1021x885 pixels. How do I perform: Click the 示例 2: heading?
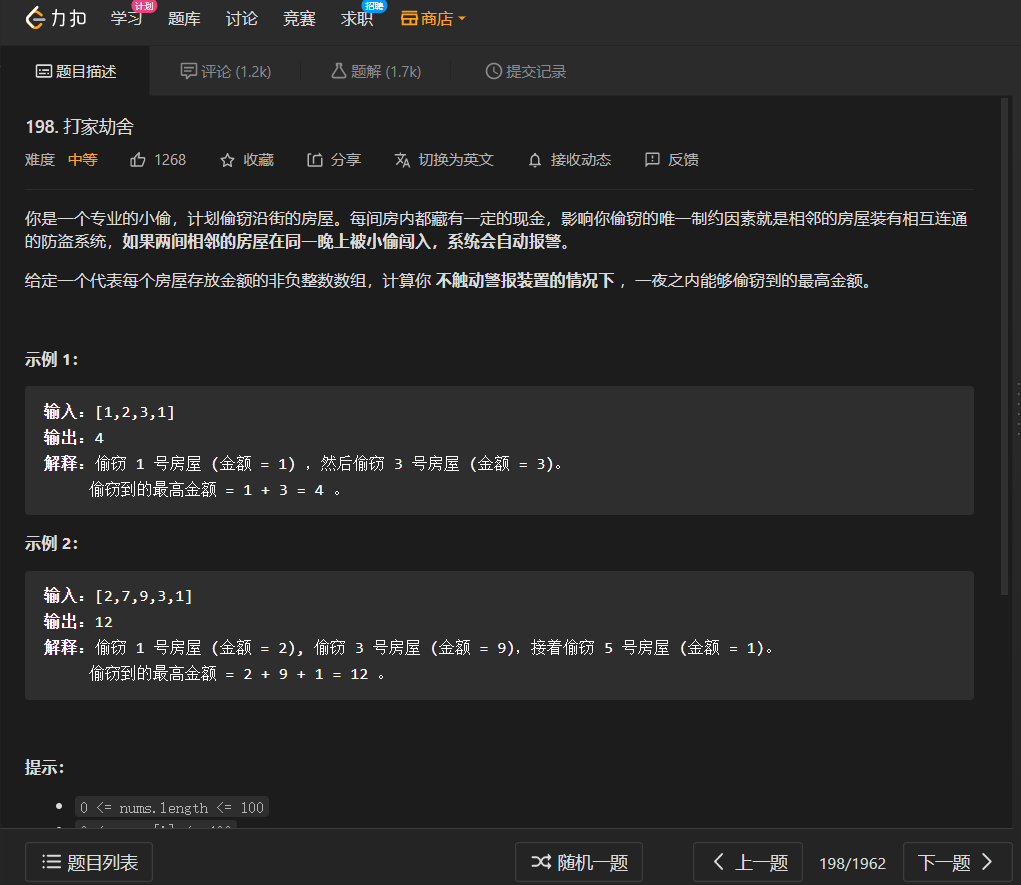coord(51,544)
